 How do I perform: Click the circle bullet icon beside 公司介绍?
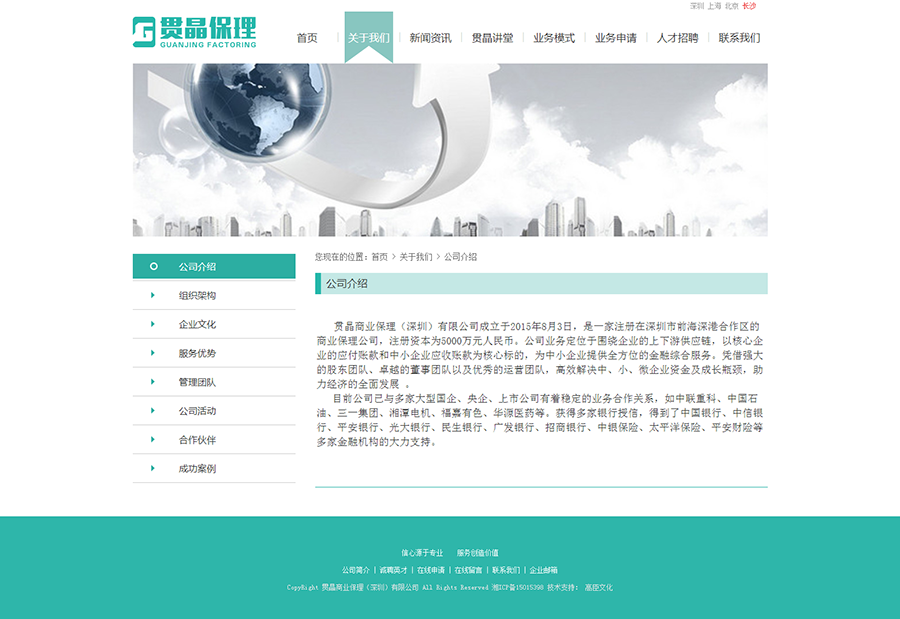(x=153, y=266)
